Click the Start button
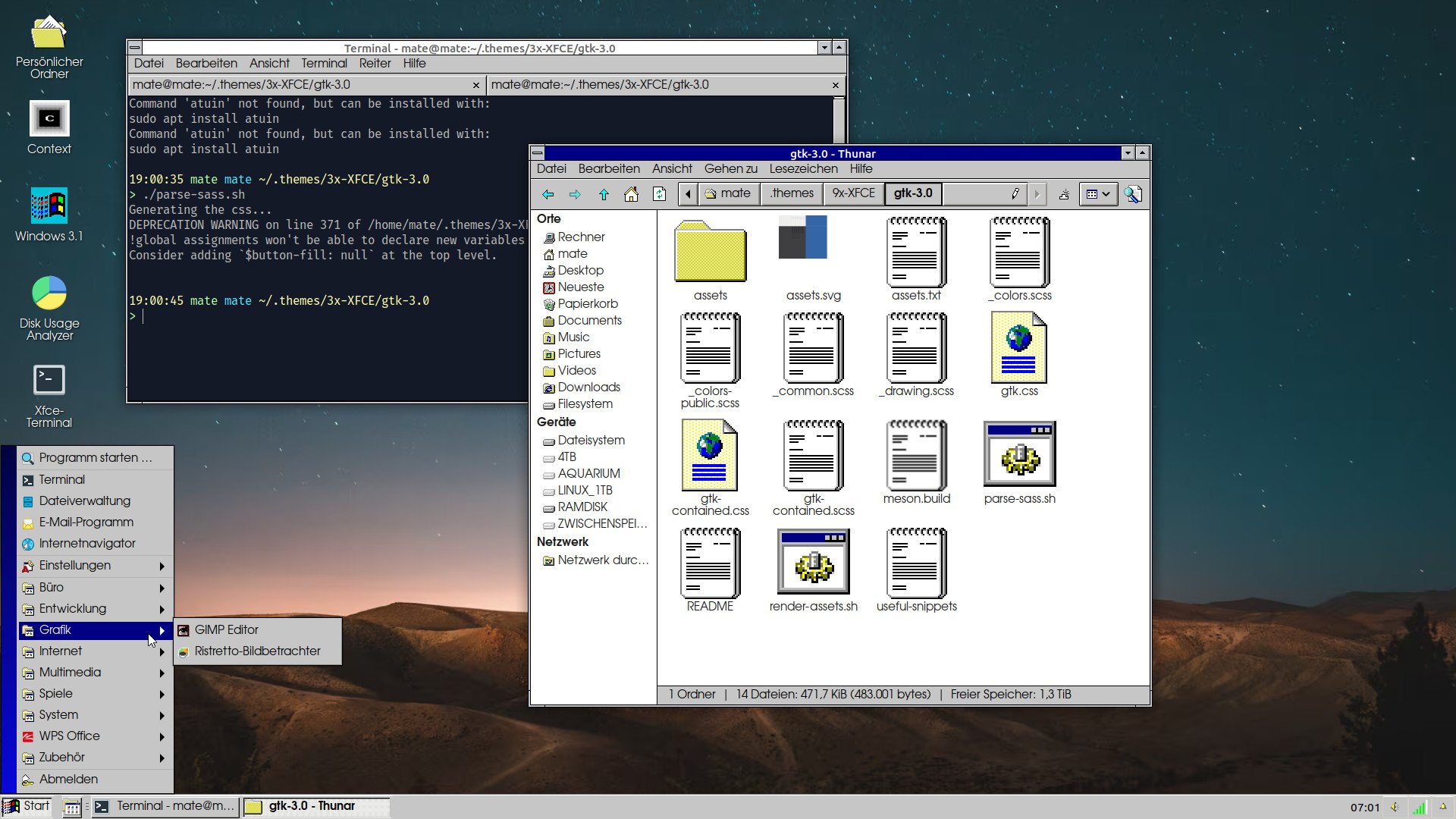The width and height of the screenshot is (1456, 819). coord(27,806)
